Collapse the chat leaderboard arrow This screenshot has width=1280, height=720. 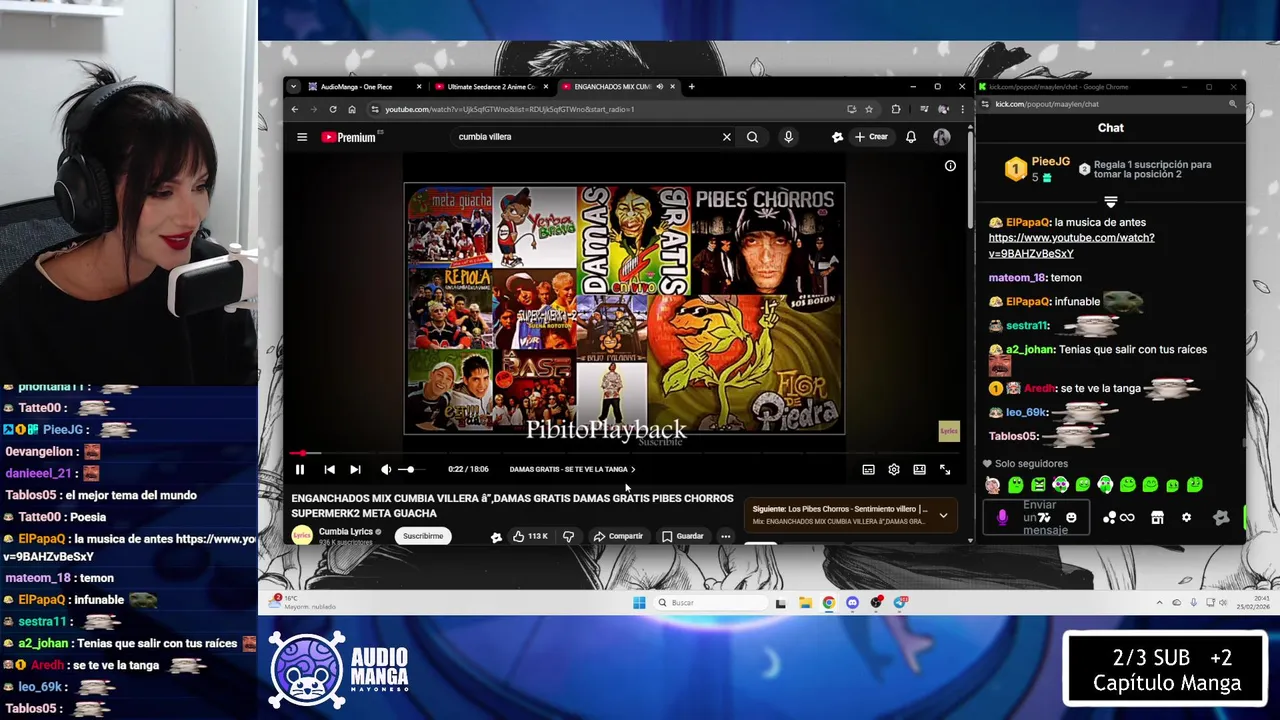click(1110, 202)
